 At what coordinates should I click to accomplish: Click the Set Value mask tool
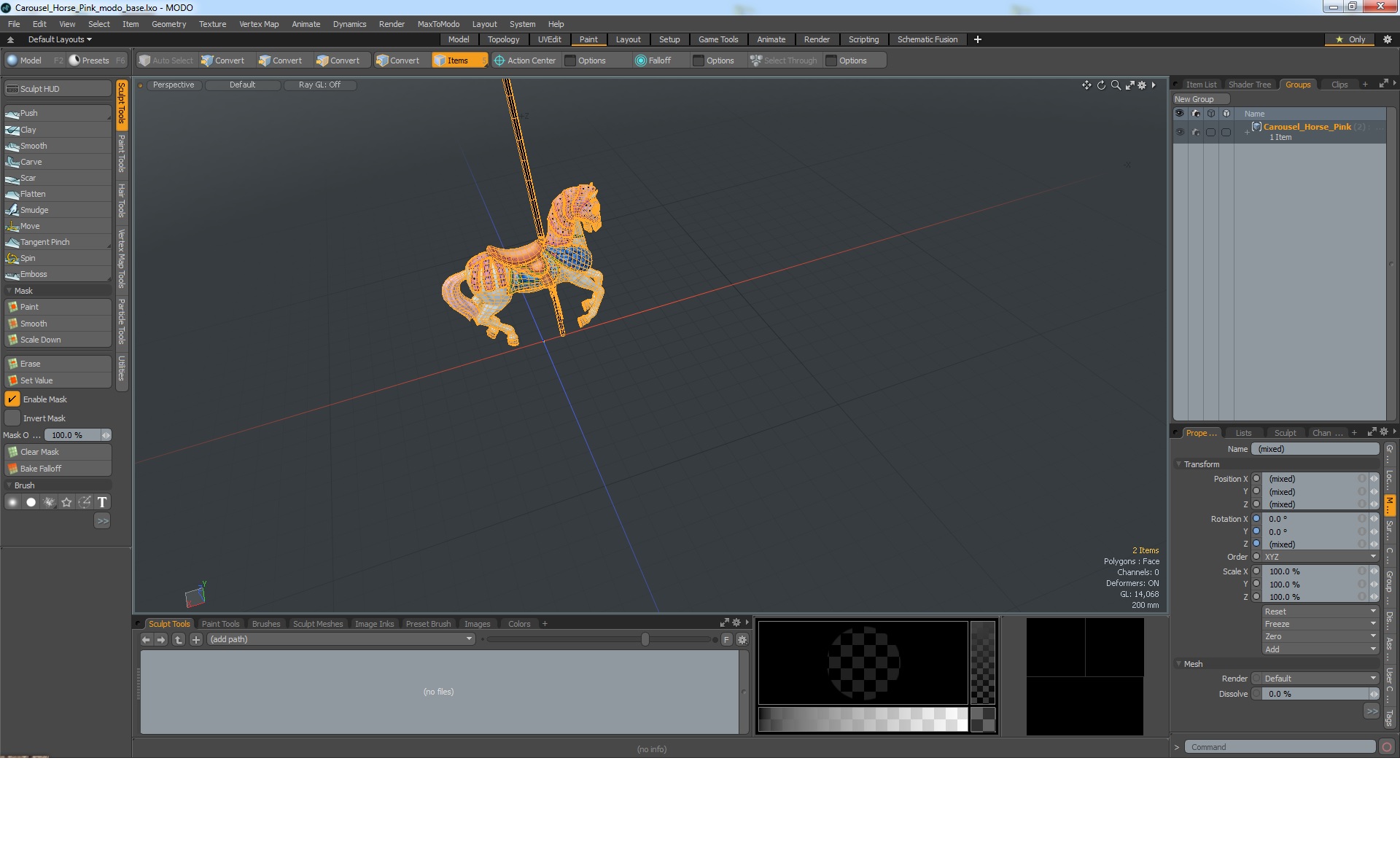point(58,380)
